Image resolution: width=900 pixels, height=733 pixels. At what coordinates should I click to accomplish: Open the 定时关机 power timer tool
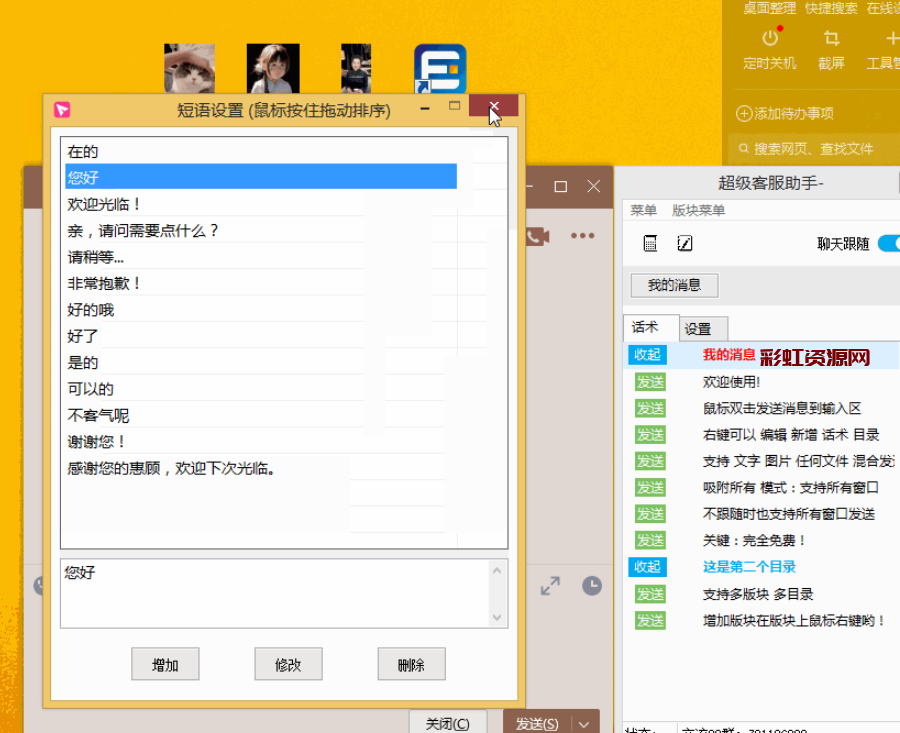click(770, 48)
